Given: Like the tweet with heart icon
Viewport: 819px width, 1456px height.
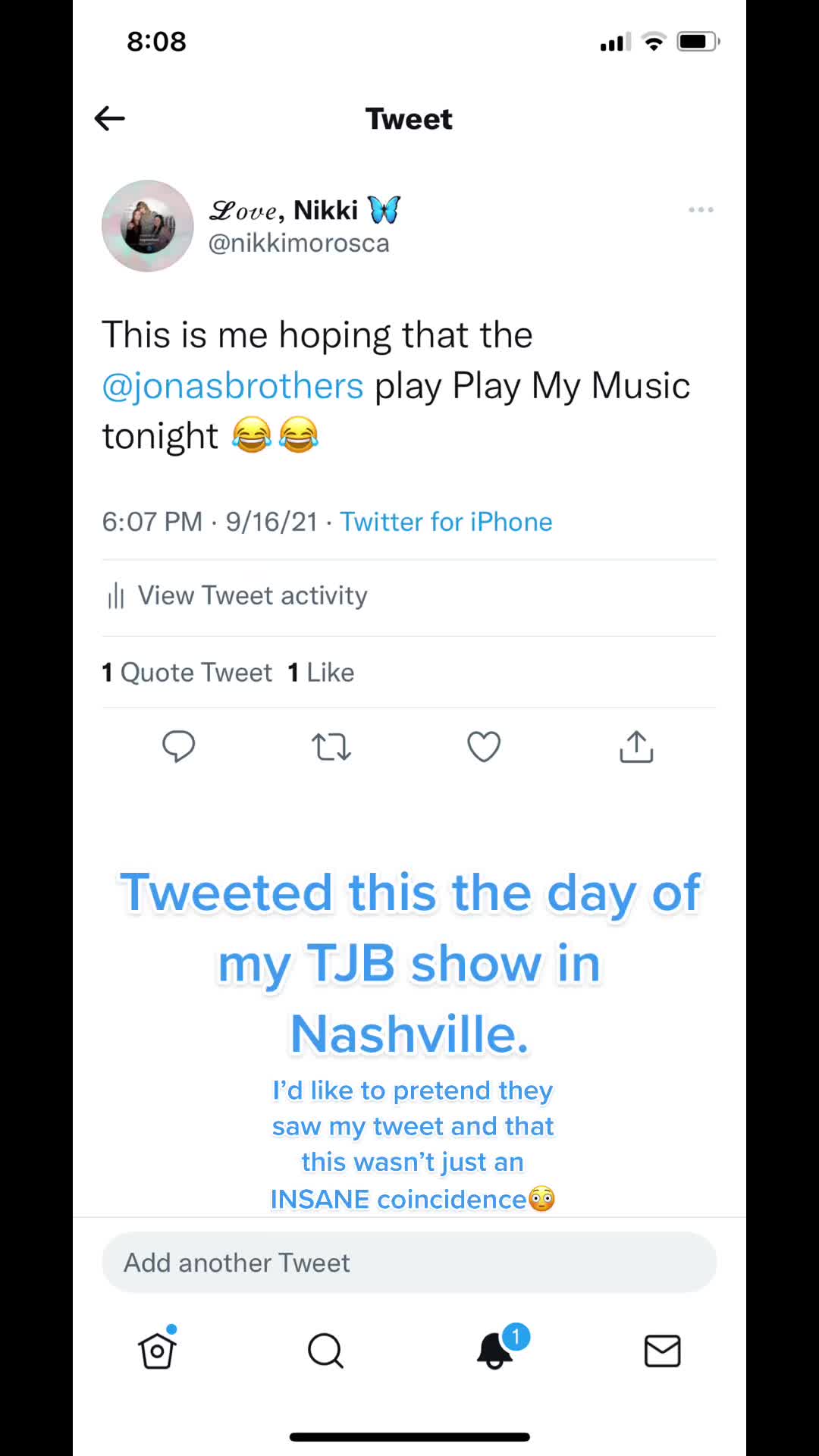Looking at the screenshot, I should (484, 747).
